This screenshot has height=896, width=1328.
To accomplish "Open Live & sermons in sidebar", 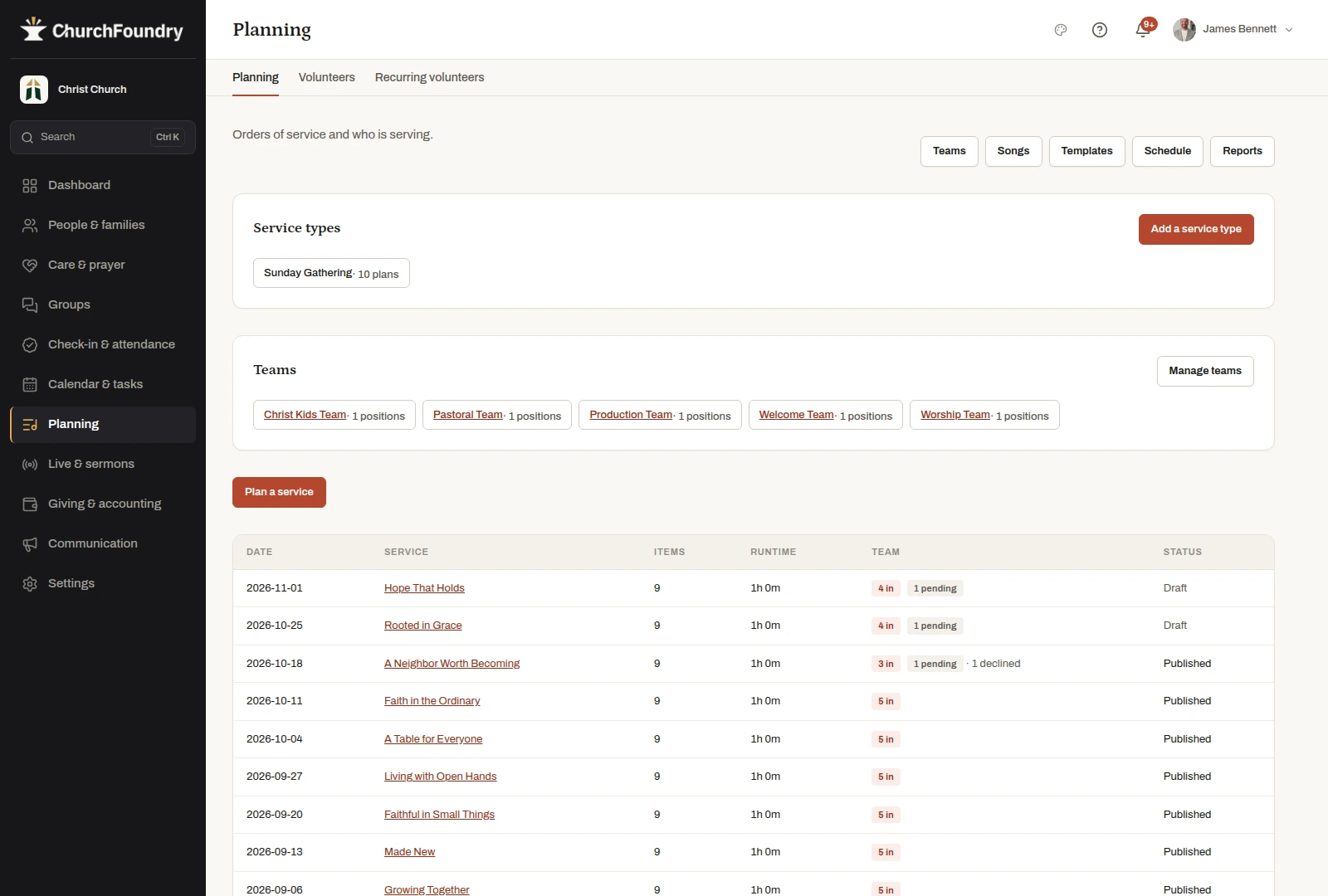I will [103, 465].
